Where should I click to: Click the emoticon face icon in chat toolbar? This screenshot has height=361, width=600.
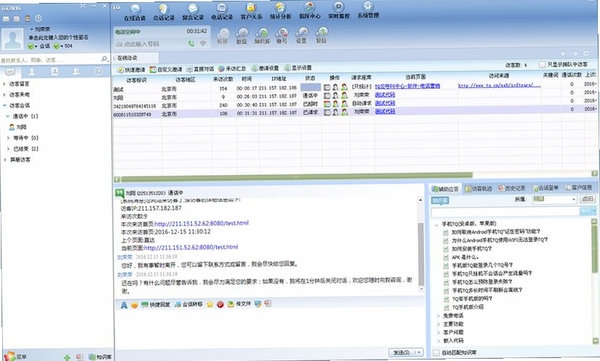[x=134, y=305]
